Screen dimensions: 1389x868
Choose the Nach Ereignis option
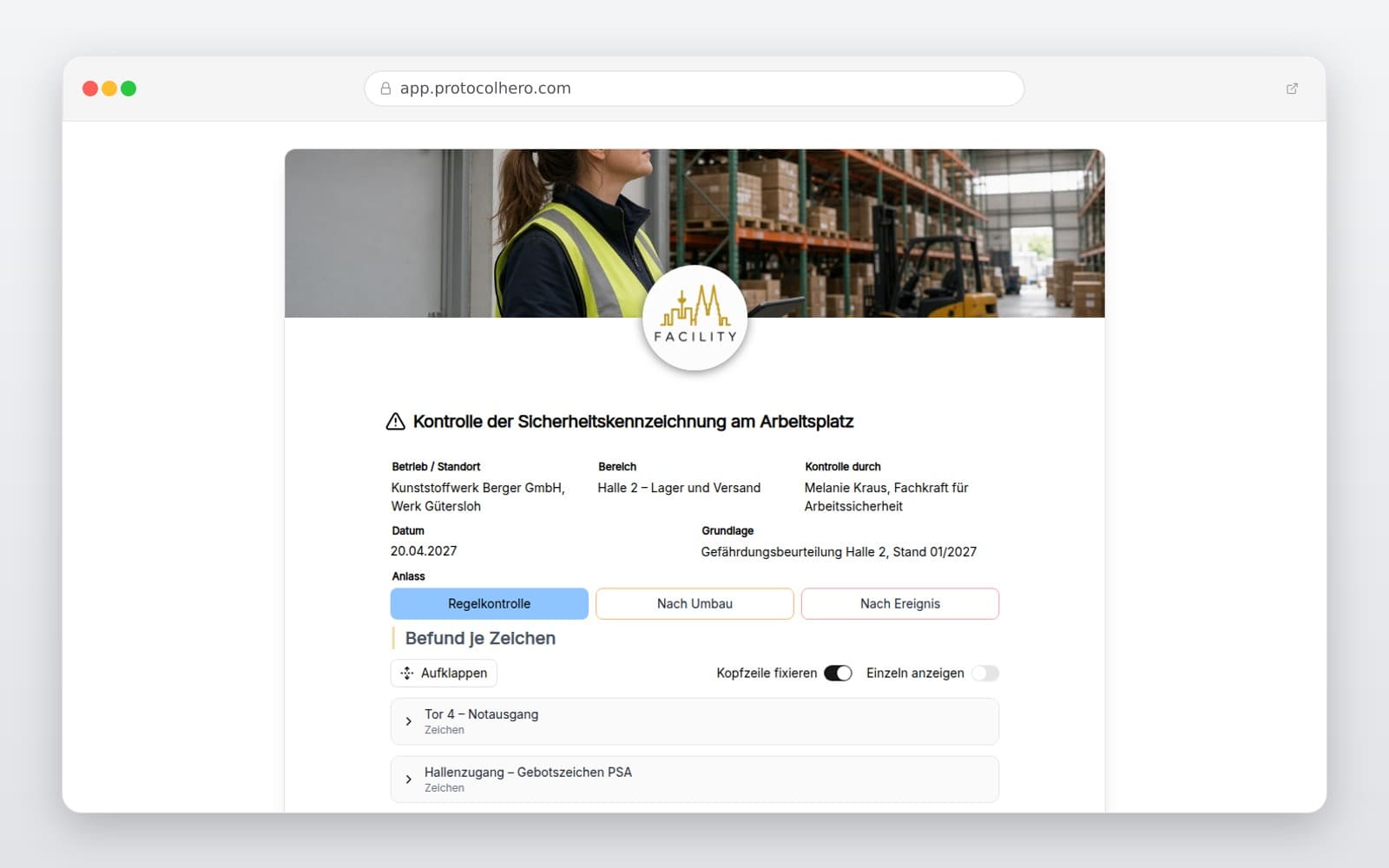point(900,604)
